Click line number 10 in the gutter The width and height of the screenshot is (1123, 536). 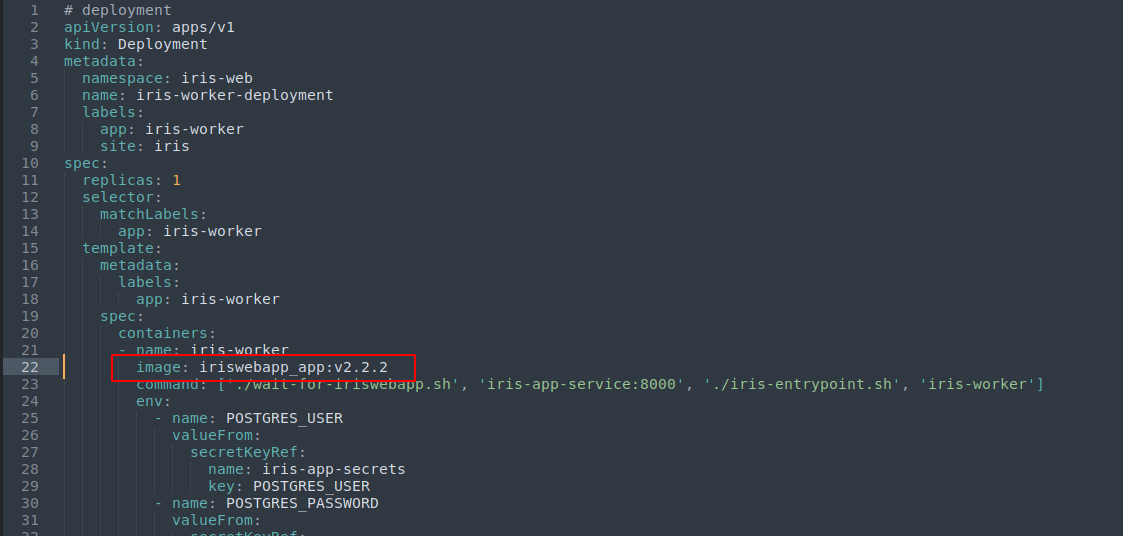click(29, 163)
